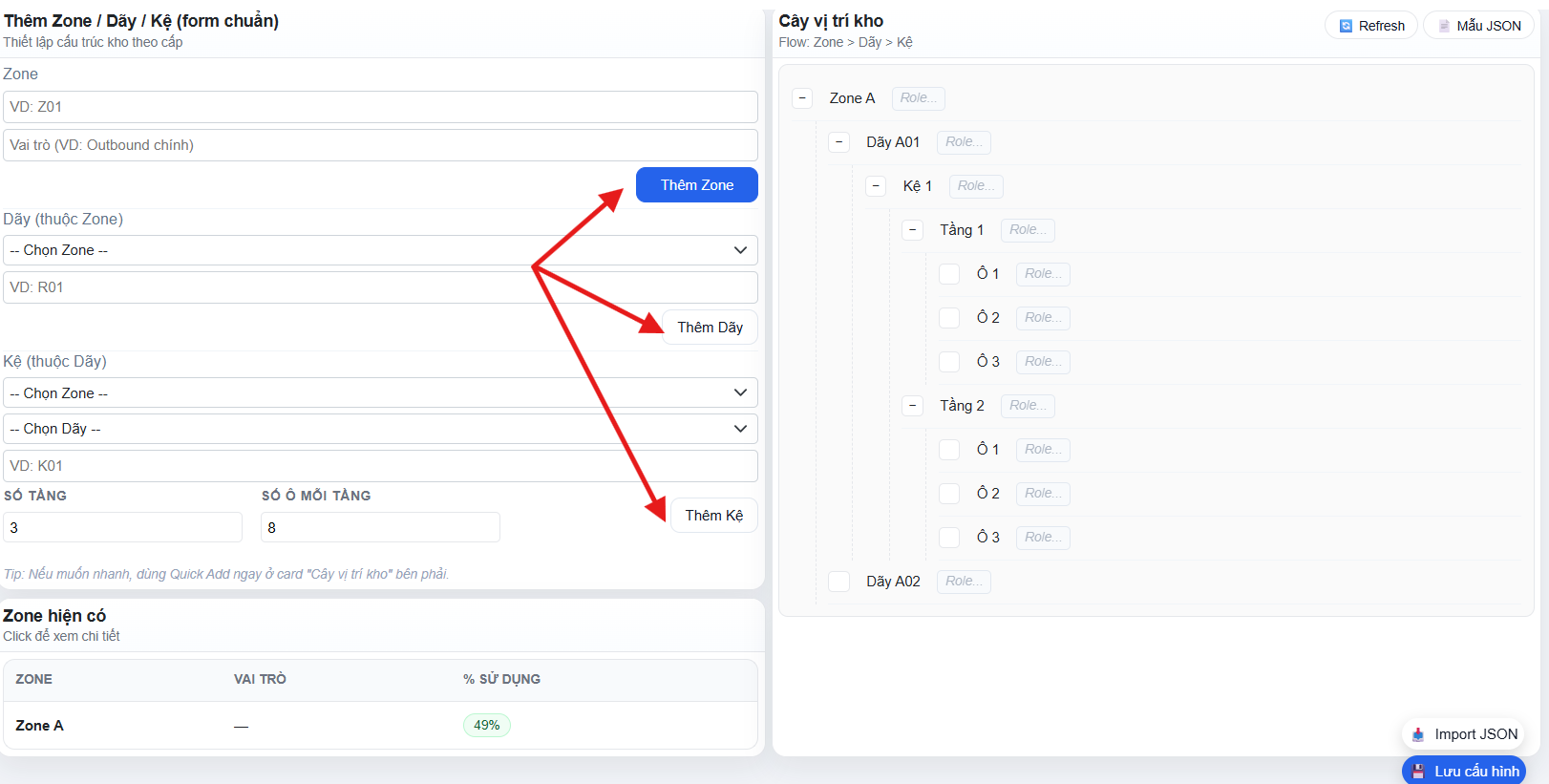The height and width of the screenshot is (784, 1549).
Task: Select the Dãy A02 label in the tree
Action: 893,582
